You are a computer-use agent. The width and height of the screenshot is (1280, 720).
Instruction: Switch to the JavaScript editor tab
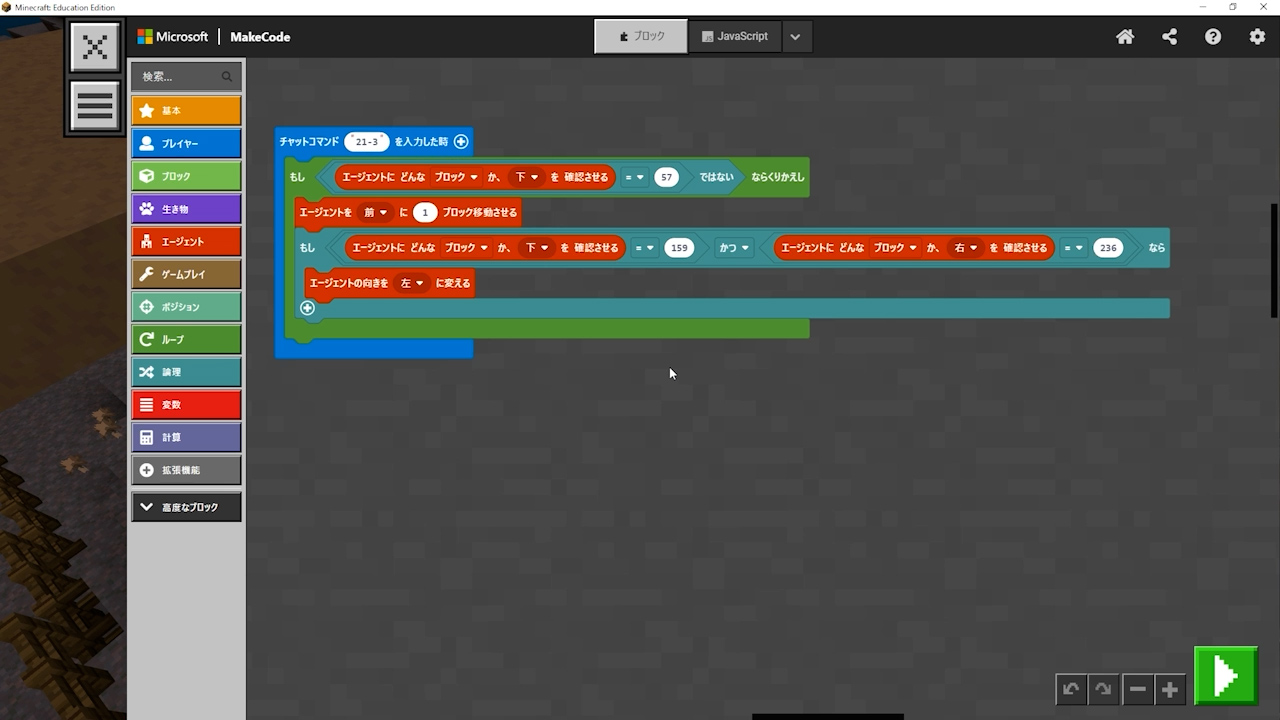735,37
